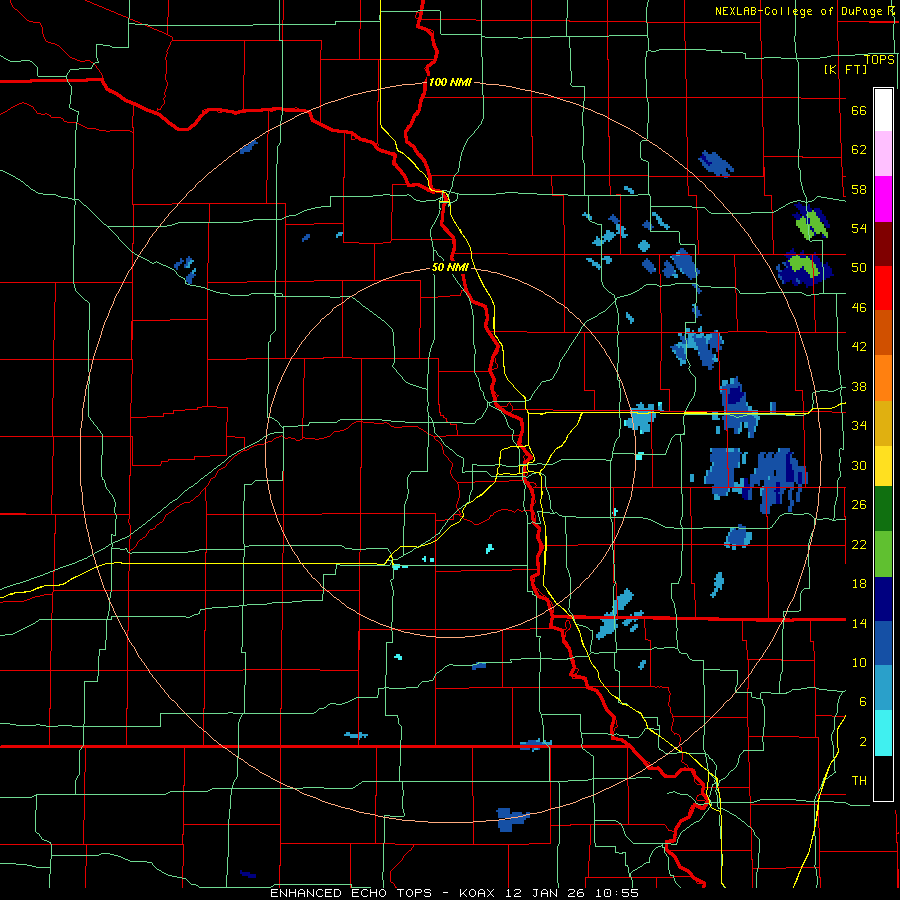Click the "ENHANCED ECHO TOPS - KOAX" caption
This screenshot has height=900, width=900.
383,893
